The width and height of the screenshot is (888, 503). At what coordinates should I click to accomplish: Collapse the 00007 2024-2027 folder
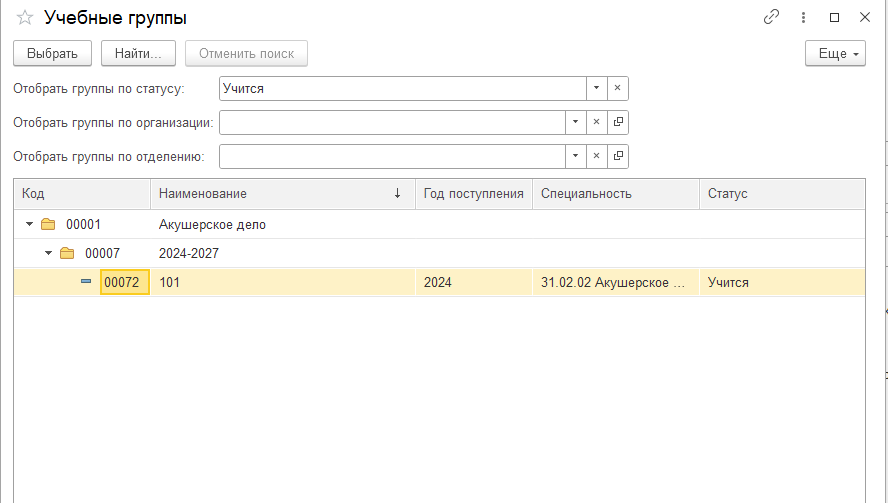[x=48, y=253]
